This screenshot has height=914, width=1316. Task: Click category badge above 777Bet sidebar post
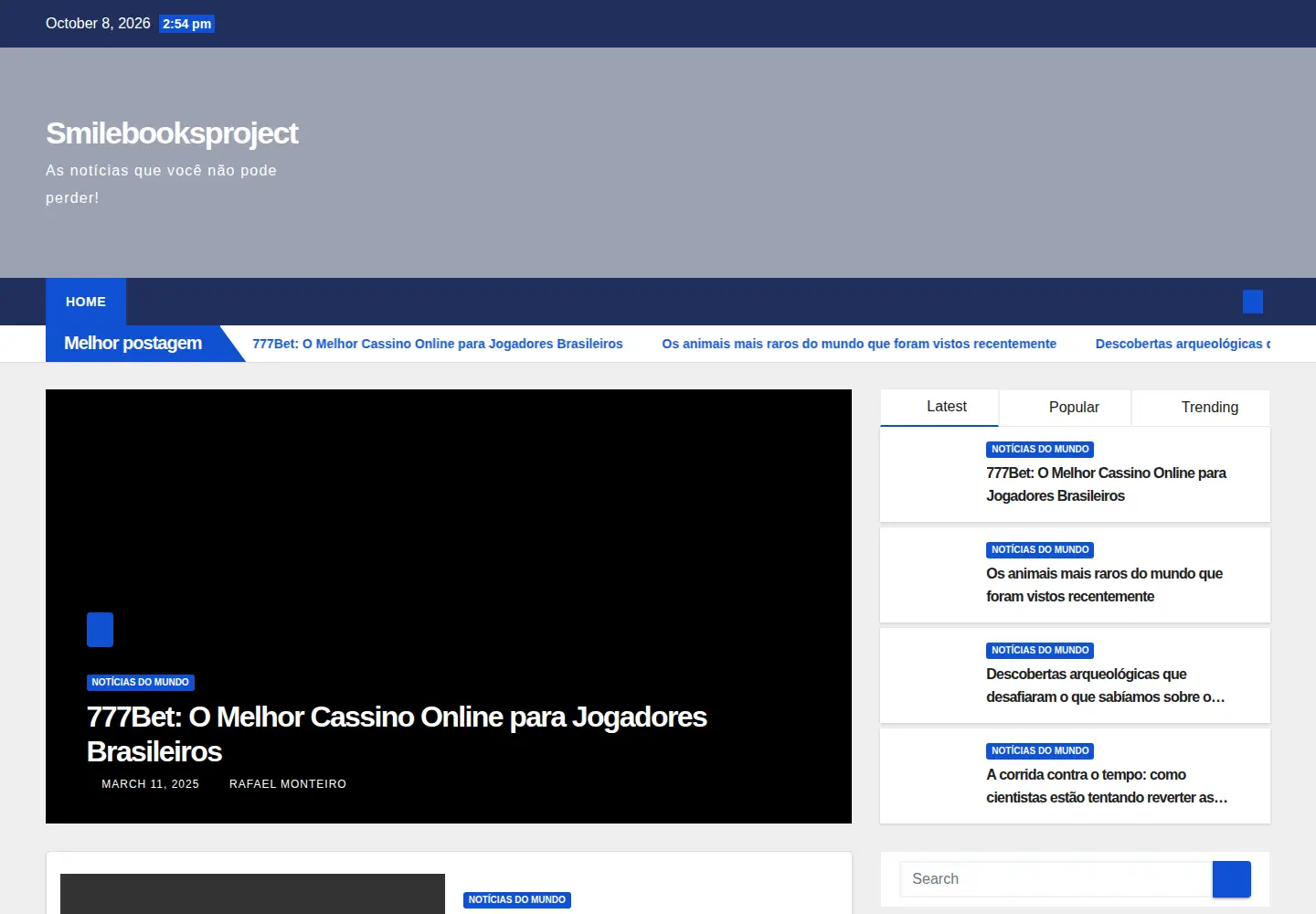pyautogui.click(x=1040, y=450)
